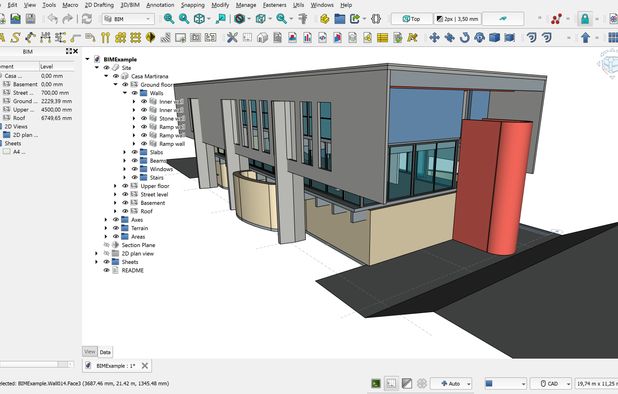The height and width of the screenshot is (394, 618).
Task: Click the blue up arrow icon
Action: point(586,37)
